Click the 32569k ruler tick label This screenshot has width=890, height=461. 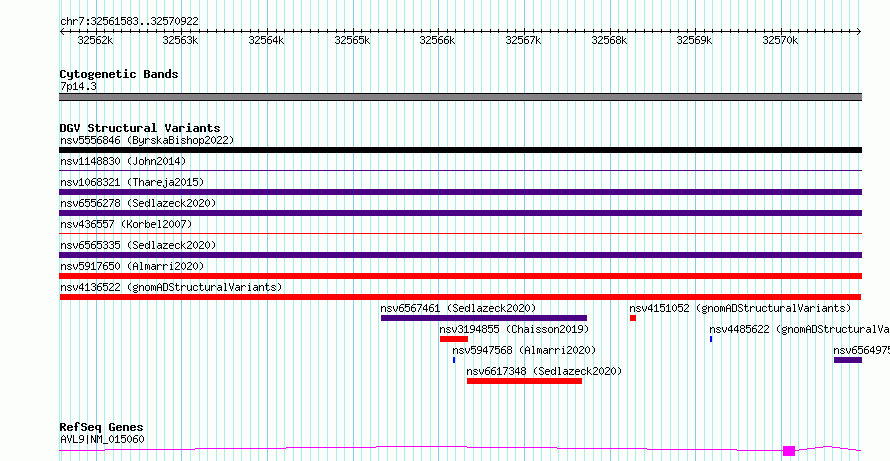click(x=694, y=40)
